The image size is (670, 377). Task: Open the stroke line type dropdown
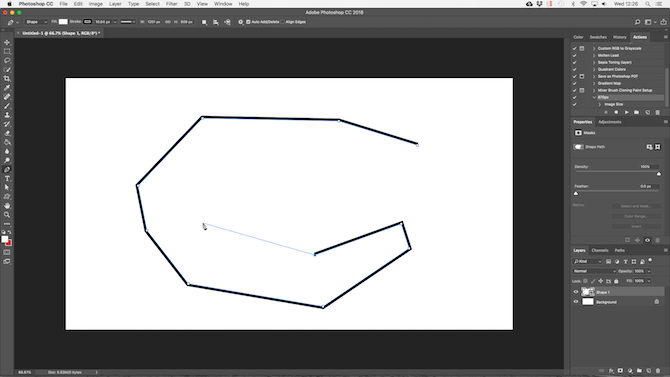pyautogui.click(x=127, y=22)
